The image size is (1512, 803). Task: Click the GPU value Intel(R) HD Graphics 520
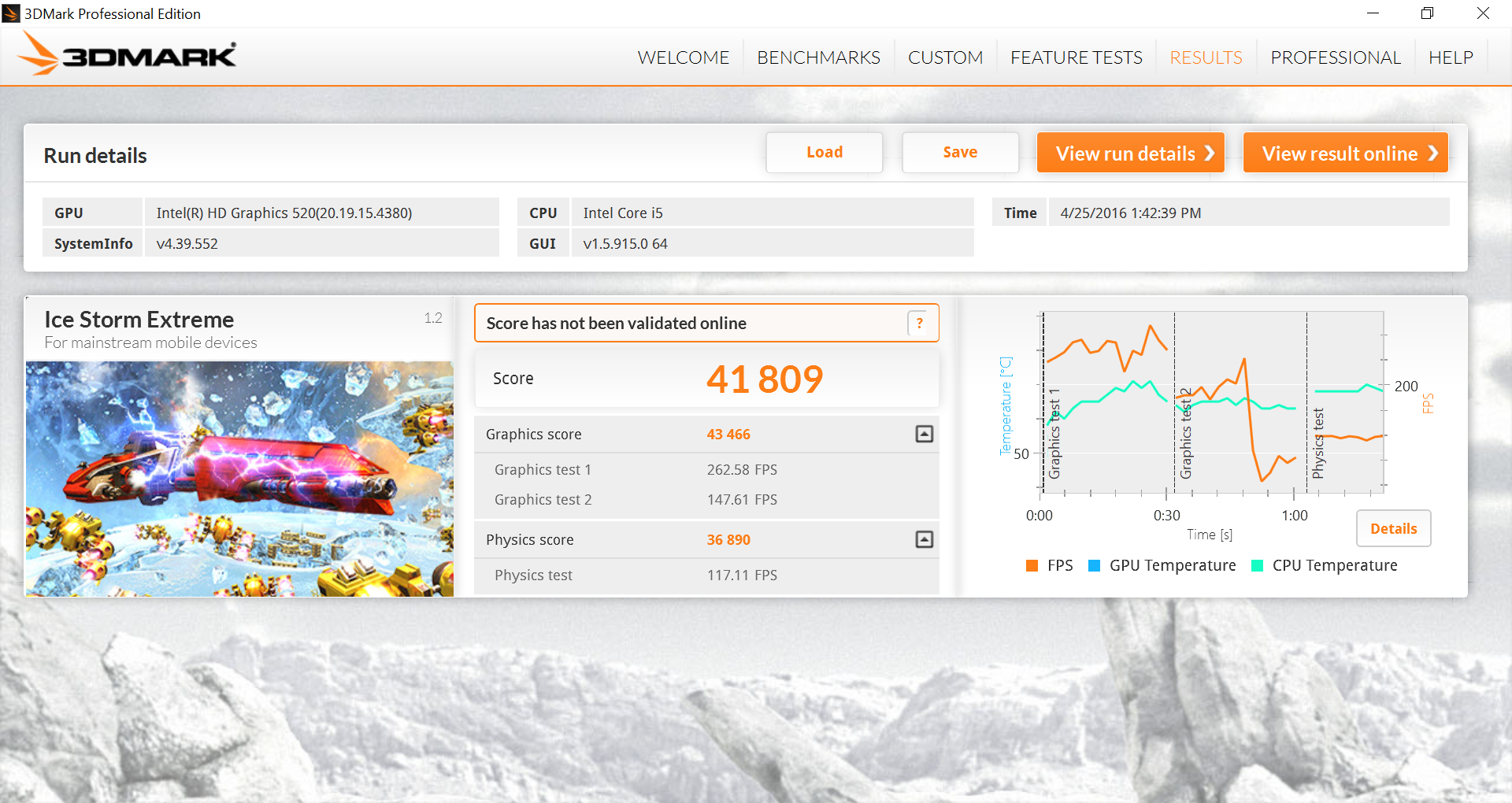click(x=284, y=213)
